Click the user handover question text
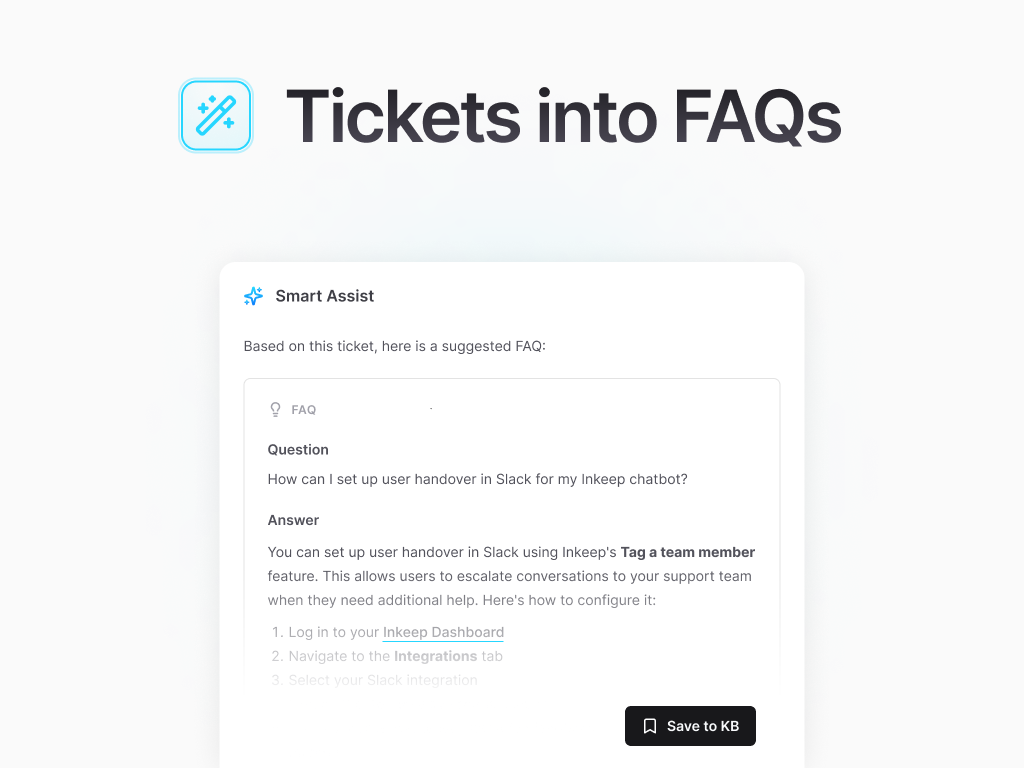1024x768 pixels. point(477,479)
